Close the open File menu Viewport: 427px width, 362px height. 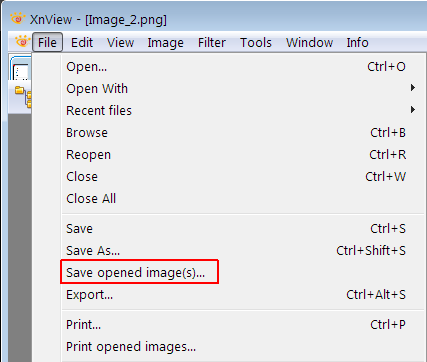tap(47, 42)
